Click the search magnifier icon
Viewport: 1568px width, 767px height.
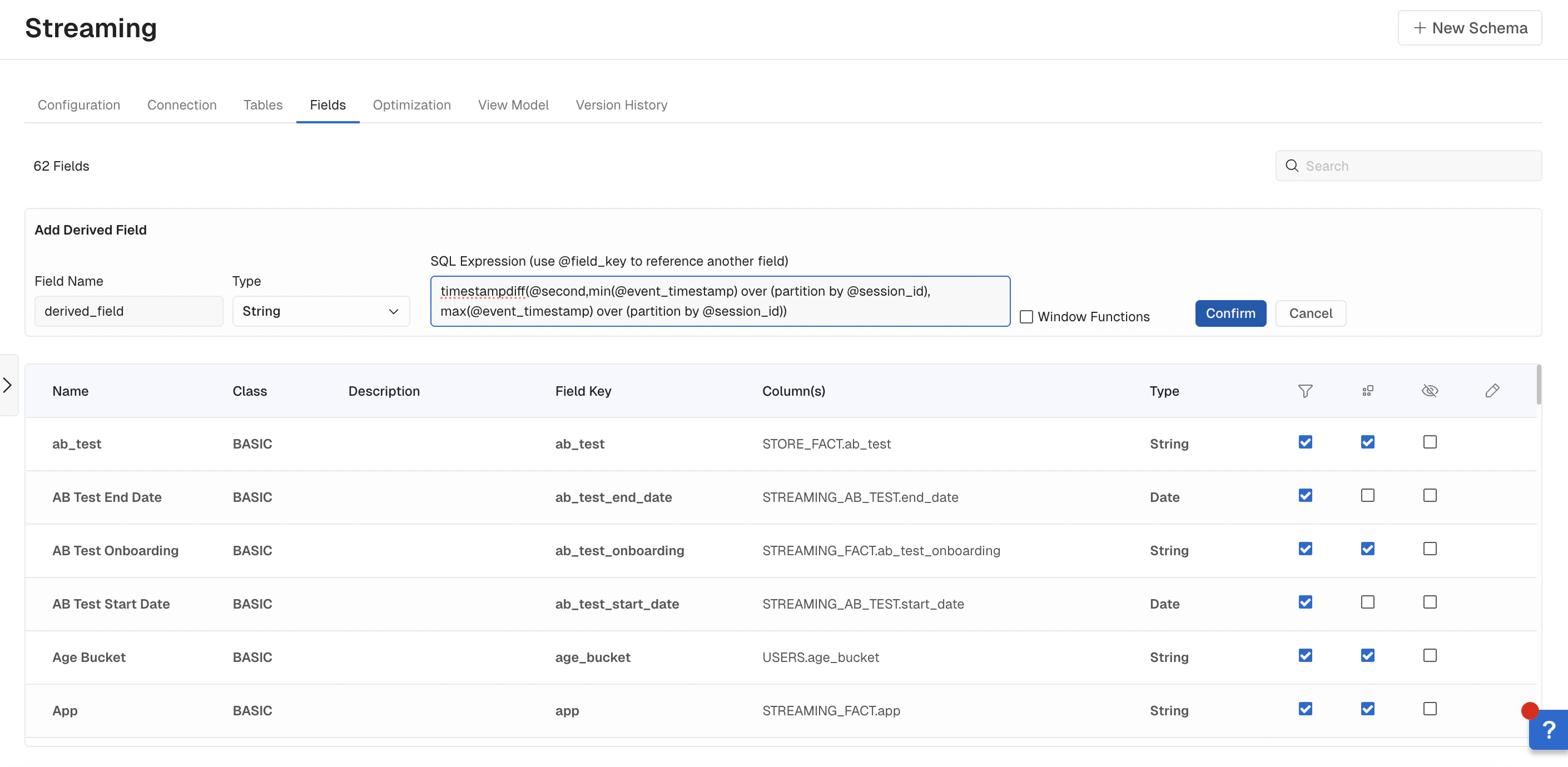(1292, 166)
